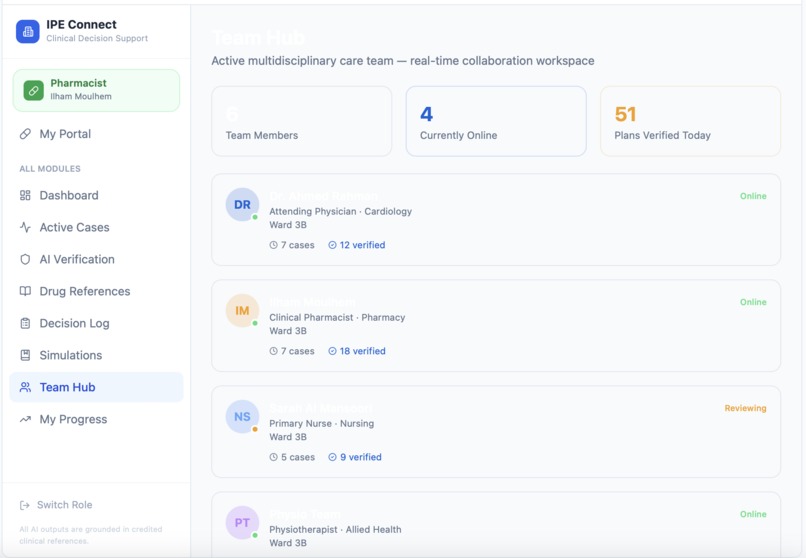Open My Portal from the sidebar

coord(96,134)
